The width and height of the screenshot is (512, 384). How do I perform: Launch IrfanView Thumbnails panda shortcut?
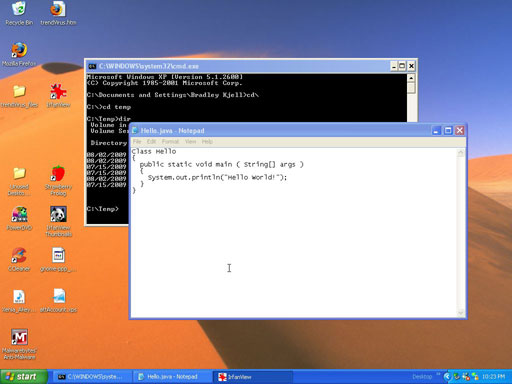coord(58,222)
